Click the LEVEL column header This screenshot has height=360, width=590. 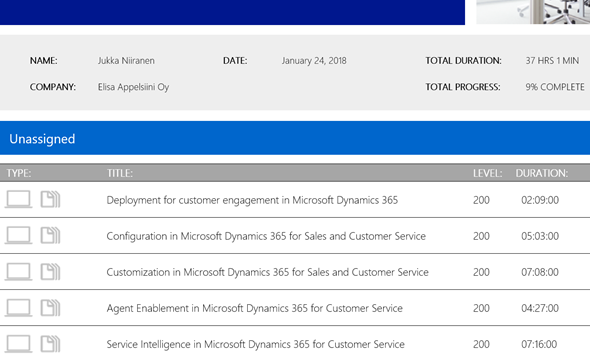487,173
